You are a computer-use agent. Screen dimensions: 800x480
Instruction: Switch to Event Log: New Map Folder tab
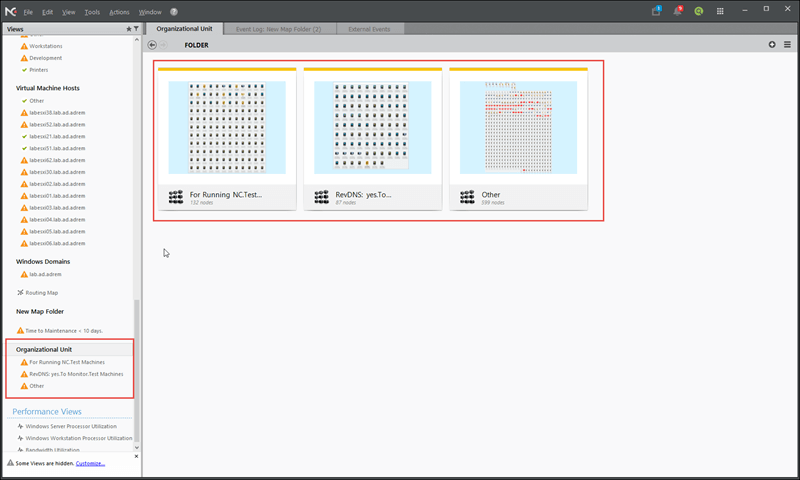[x=277, y=29]
